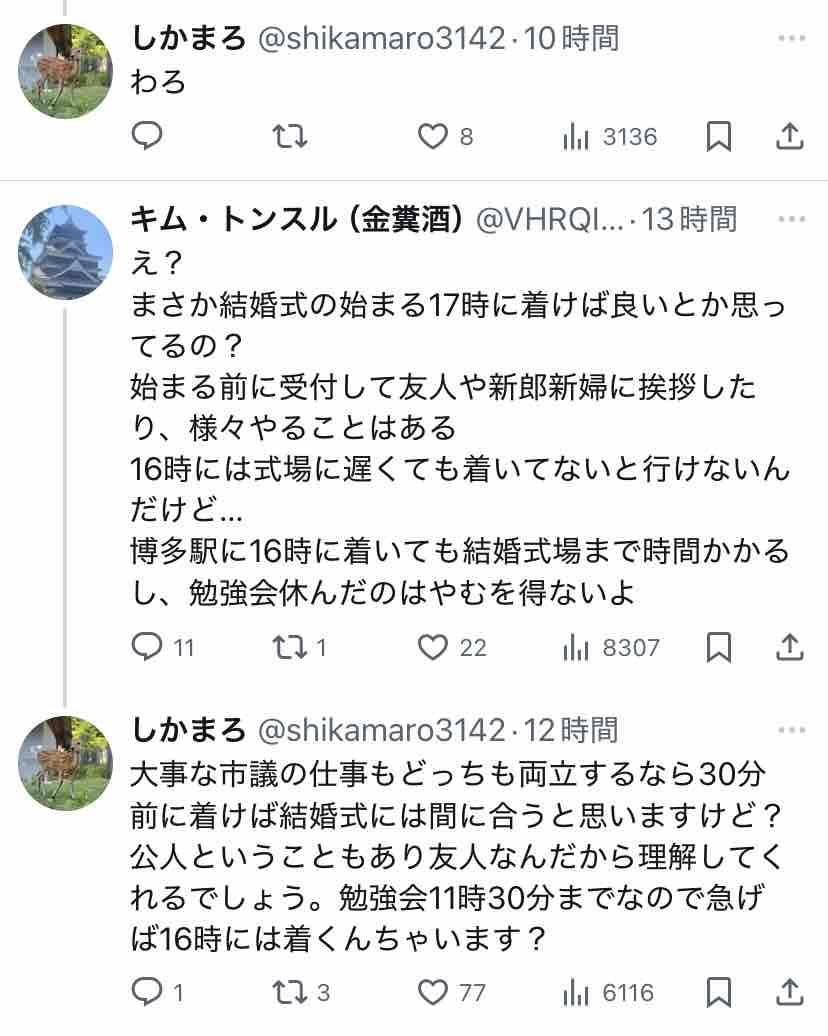View analytics showing 3136 views

pos(576,136)
